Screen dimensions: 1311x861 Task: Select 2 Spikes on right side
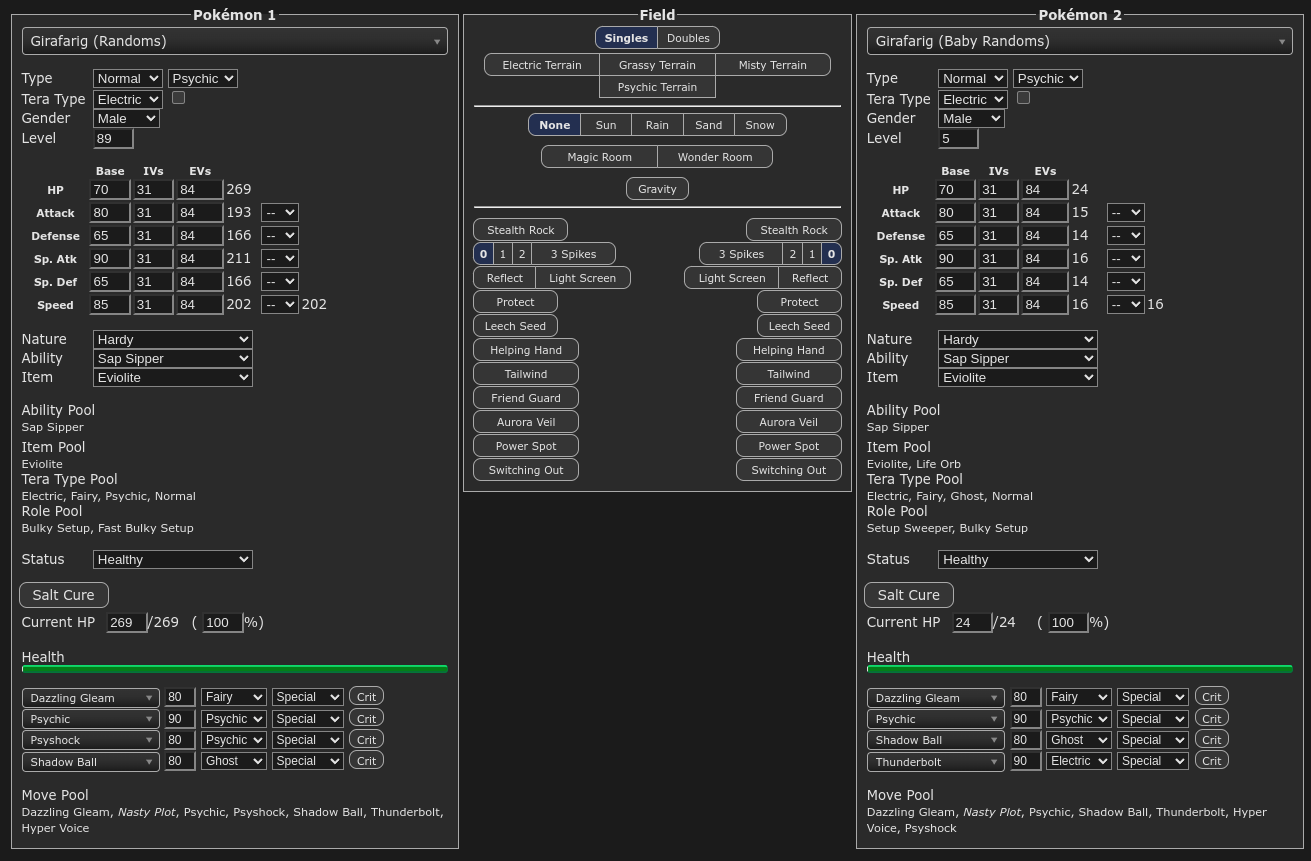[792, 254]
